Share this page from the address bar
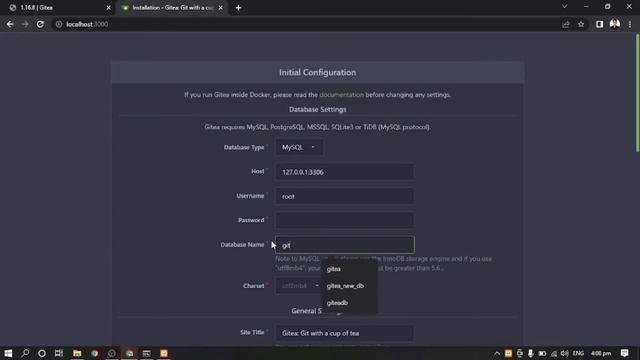 [x=566, y=24]
